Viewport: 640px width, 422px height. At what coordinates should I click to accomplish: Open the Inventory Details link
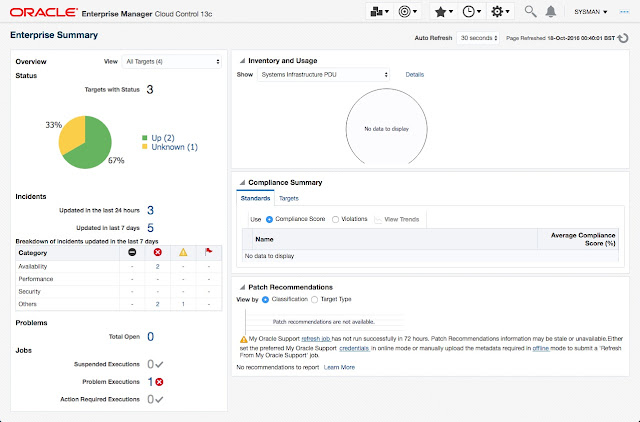(x=415, y=75)
